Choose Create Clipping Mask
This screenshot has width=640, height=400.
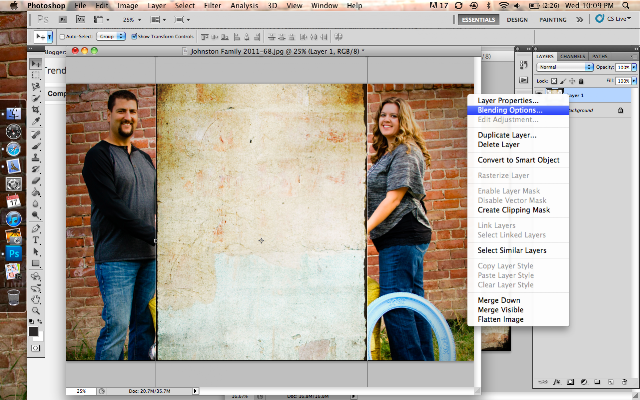[518, 210]
